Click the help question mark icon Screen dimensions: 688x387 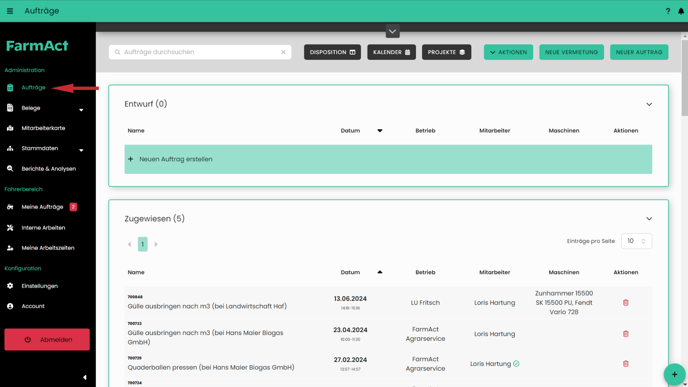pyautogui.click(x=668, y=11)
